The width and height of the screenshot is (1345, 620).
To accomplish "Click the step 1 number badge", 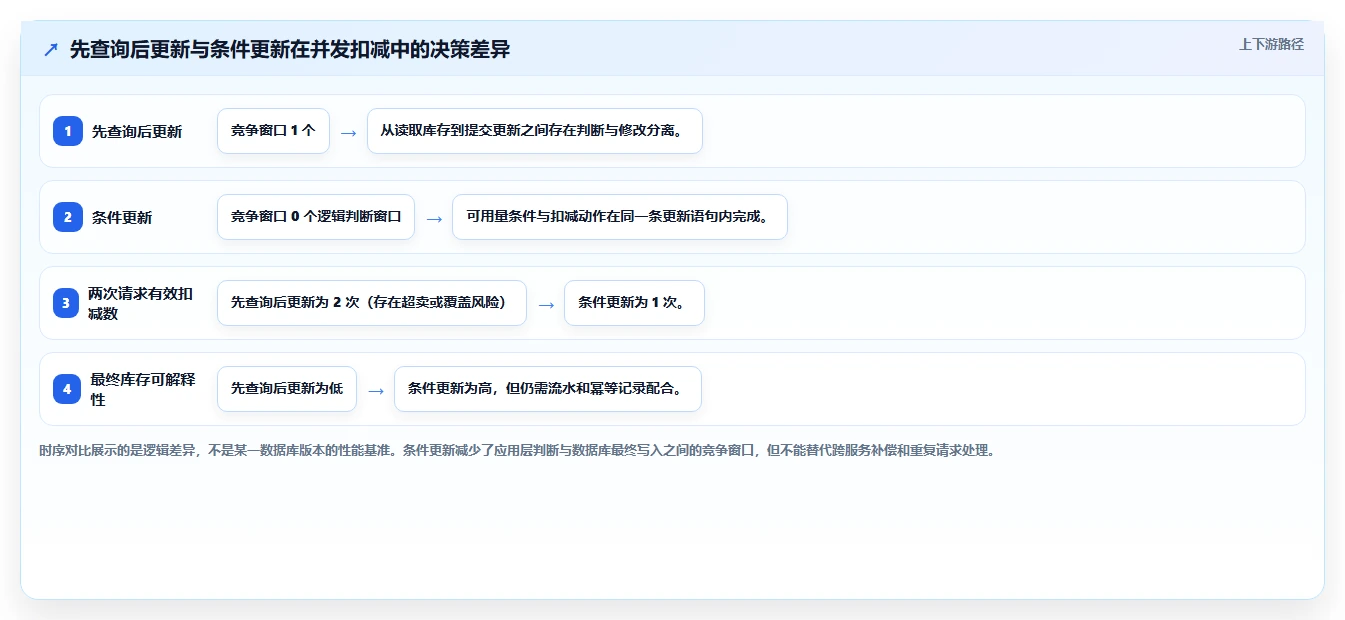I will (68, 131).
